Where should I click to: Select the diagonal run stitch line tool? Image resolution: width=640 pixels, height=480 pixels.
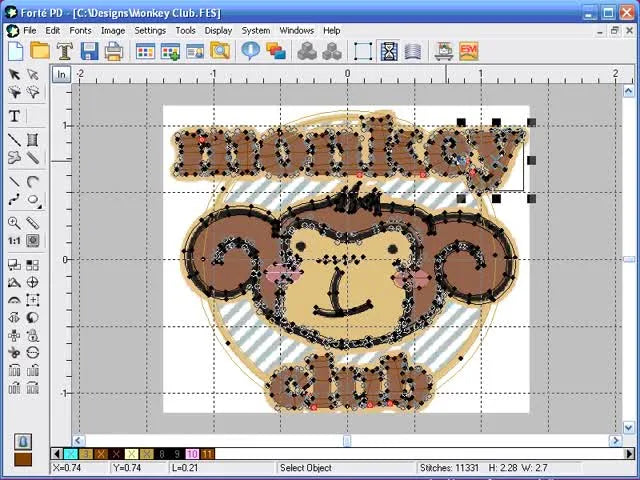(14, 140)
